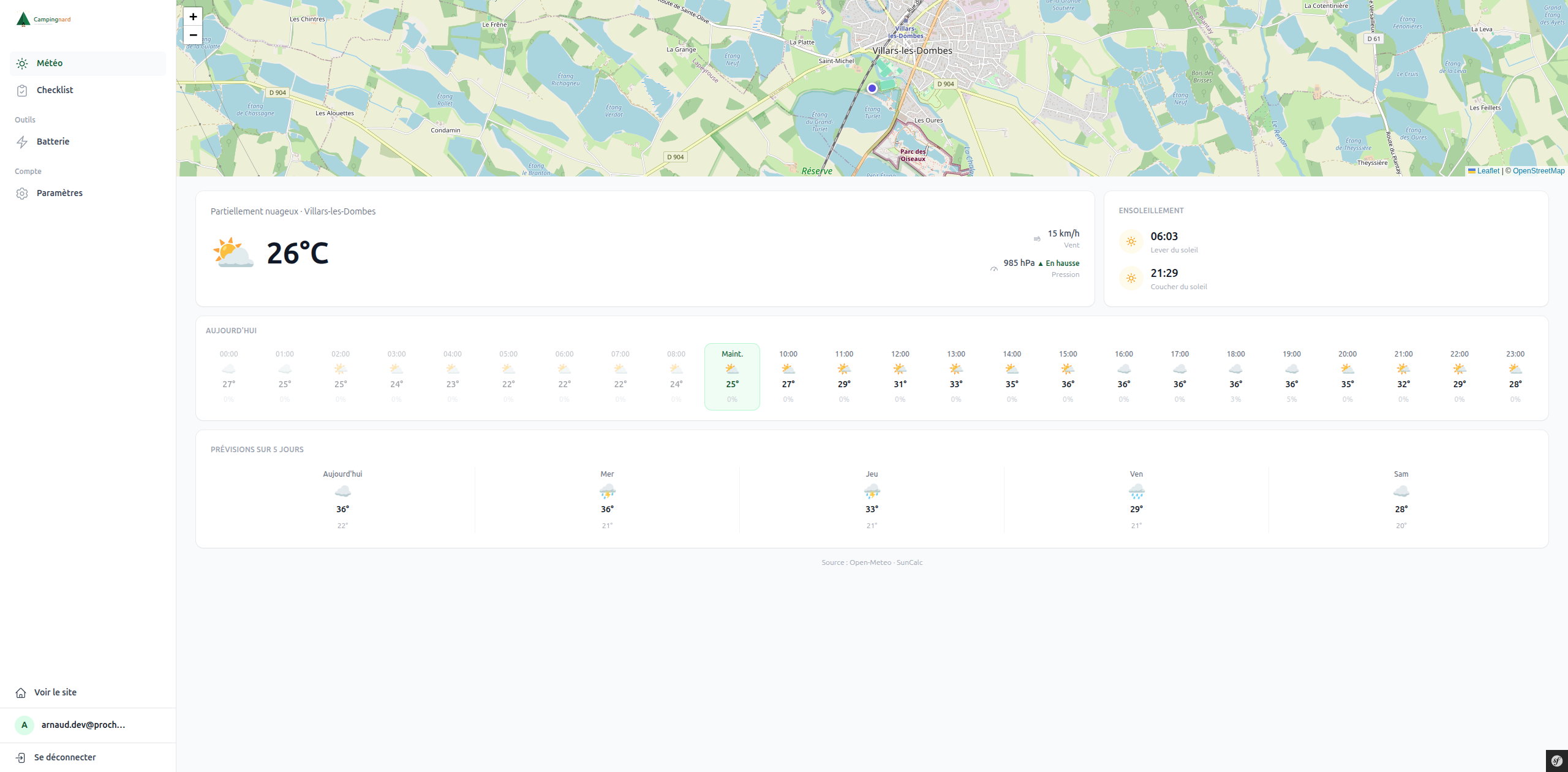The image size is (1568, 772).
Task: Click the Mer thunderstorm forecast icon
Action: 607,491
